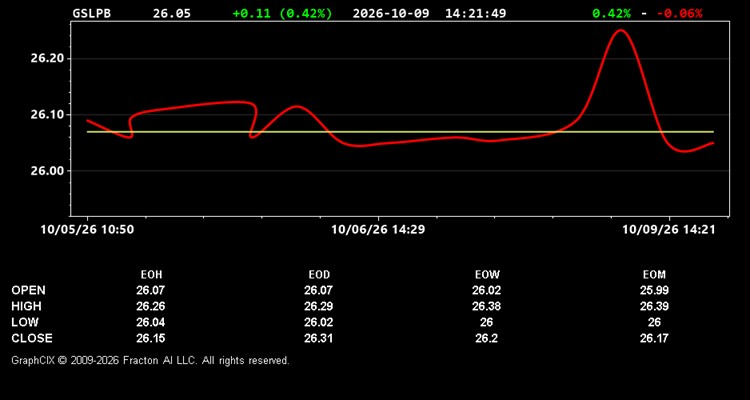Click the LOW row label
Viewport: 750px width, 400px height.
(25, 322)
